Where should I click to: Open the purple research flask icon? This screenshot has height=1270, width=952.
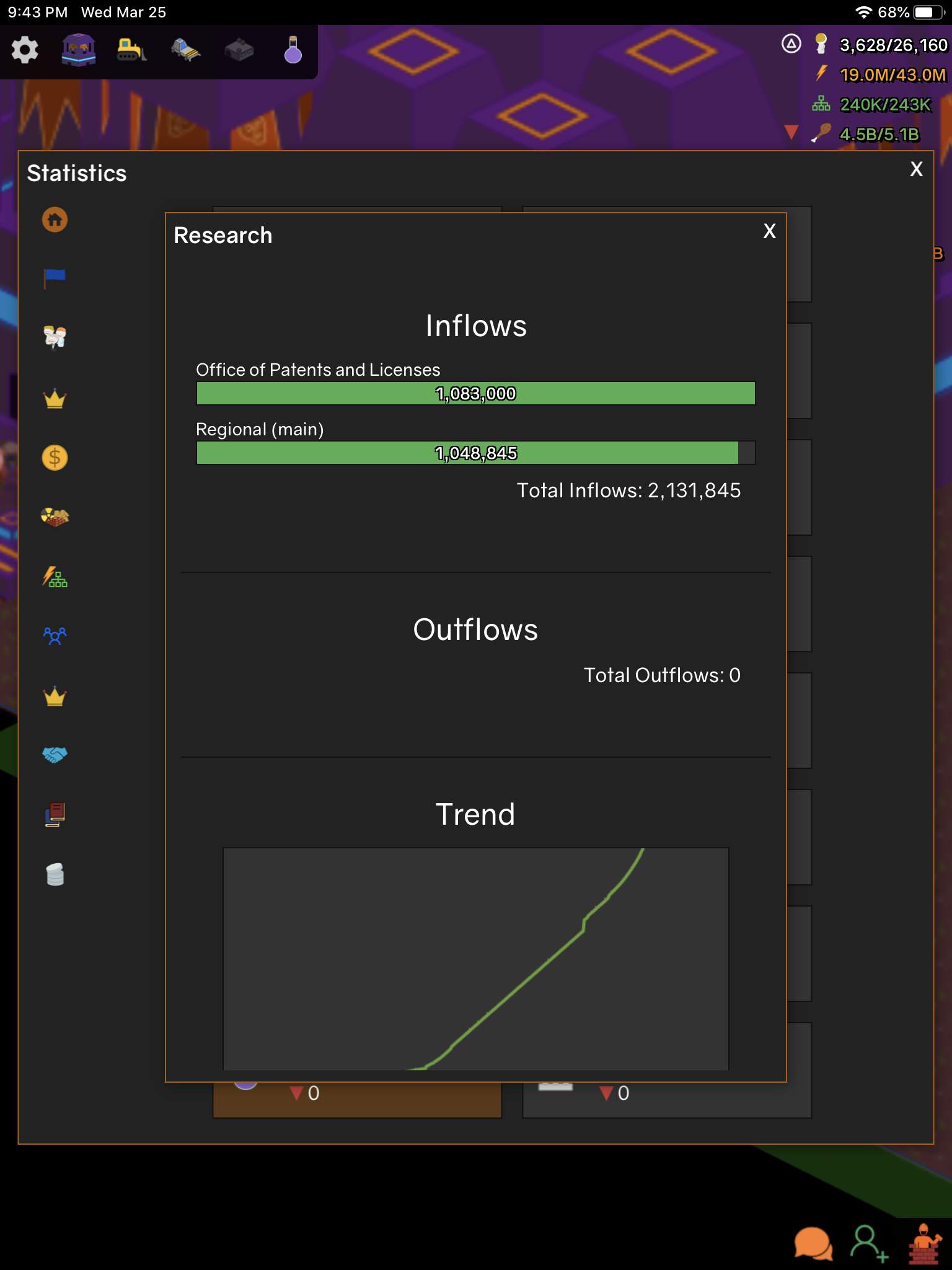tap(293, 50)
